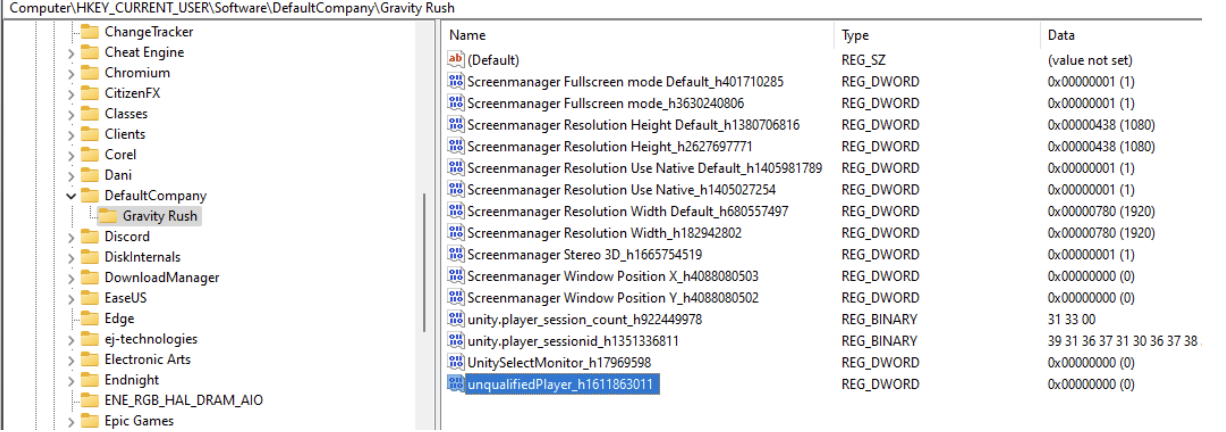Image resolution: width=1226 pixels, height=432 pixels.
Task: Click DWORD icon of Screenmanager Fullscreen mode Default
Action: pyautogui.click(x=456, y=82)
